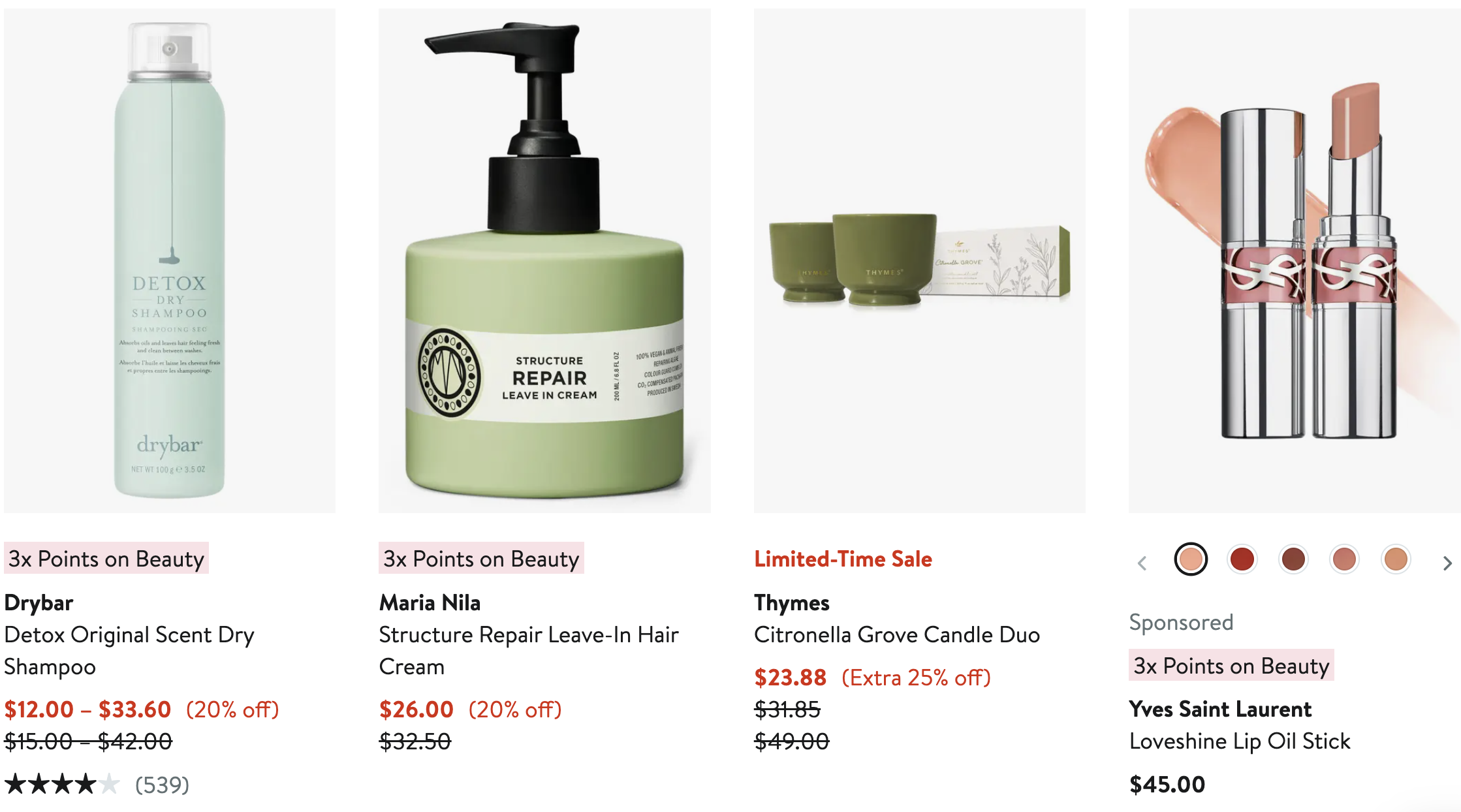Viewport: 1461px width, 812px height.
Task: Open Loveshine Lip Oil Stick link
Action: click(x=1240, y=741)
